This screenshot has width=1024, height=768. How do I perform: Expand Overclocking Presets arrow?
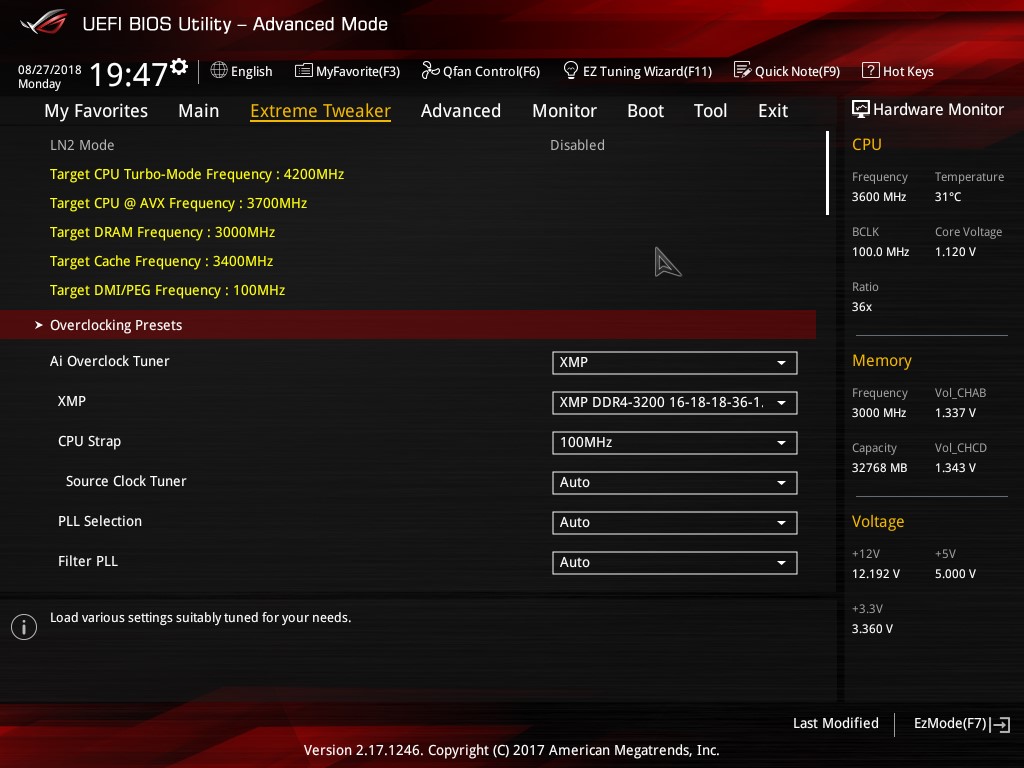pyautogui.click(x=39, y=325)
